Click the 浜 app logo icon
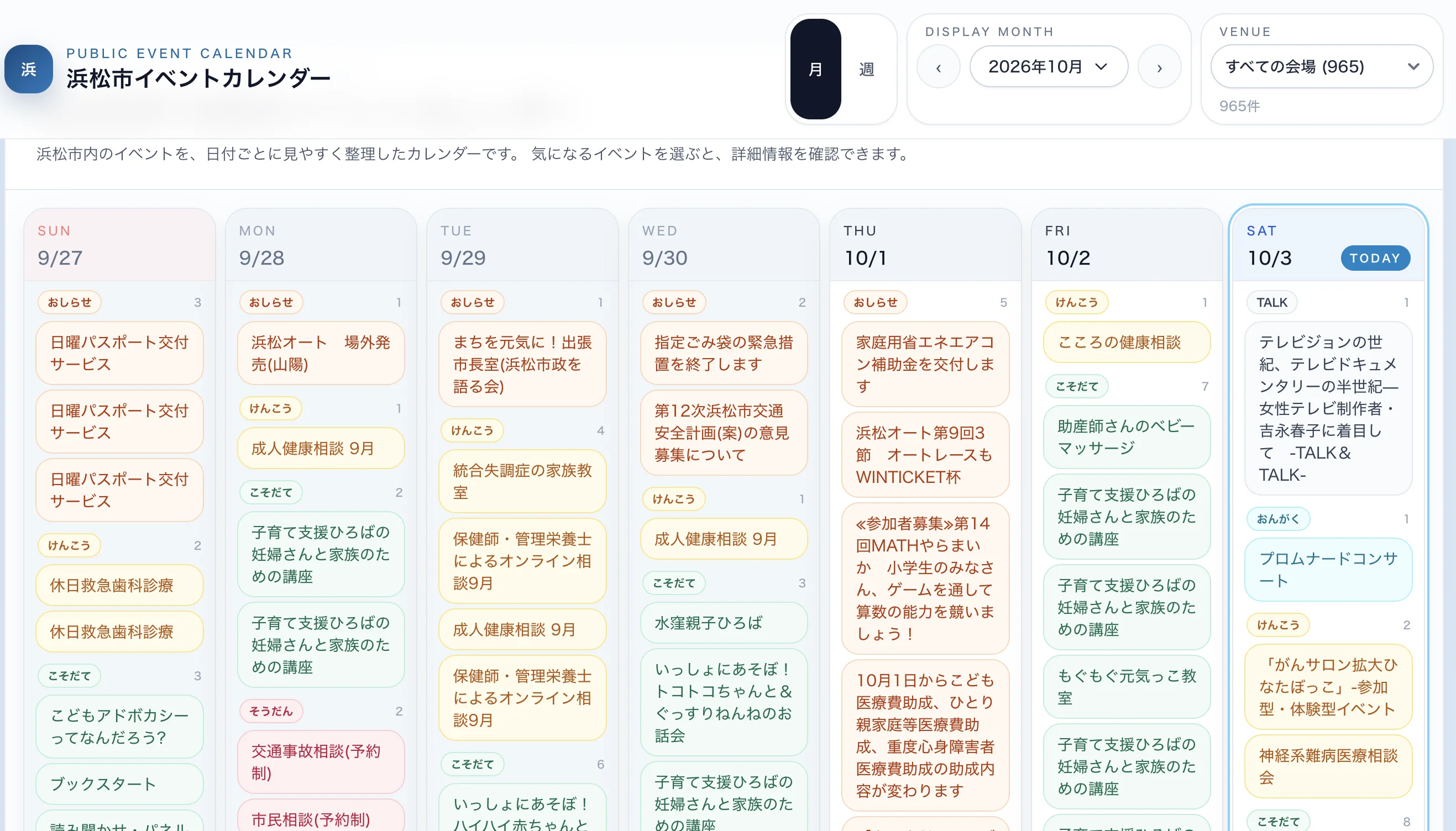The height and width of the screenshot is (831, 1456). pos(29,69)
